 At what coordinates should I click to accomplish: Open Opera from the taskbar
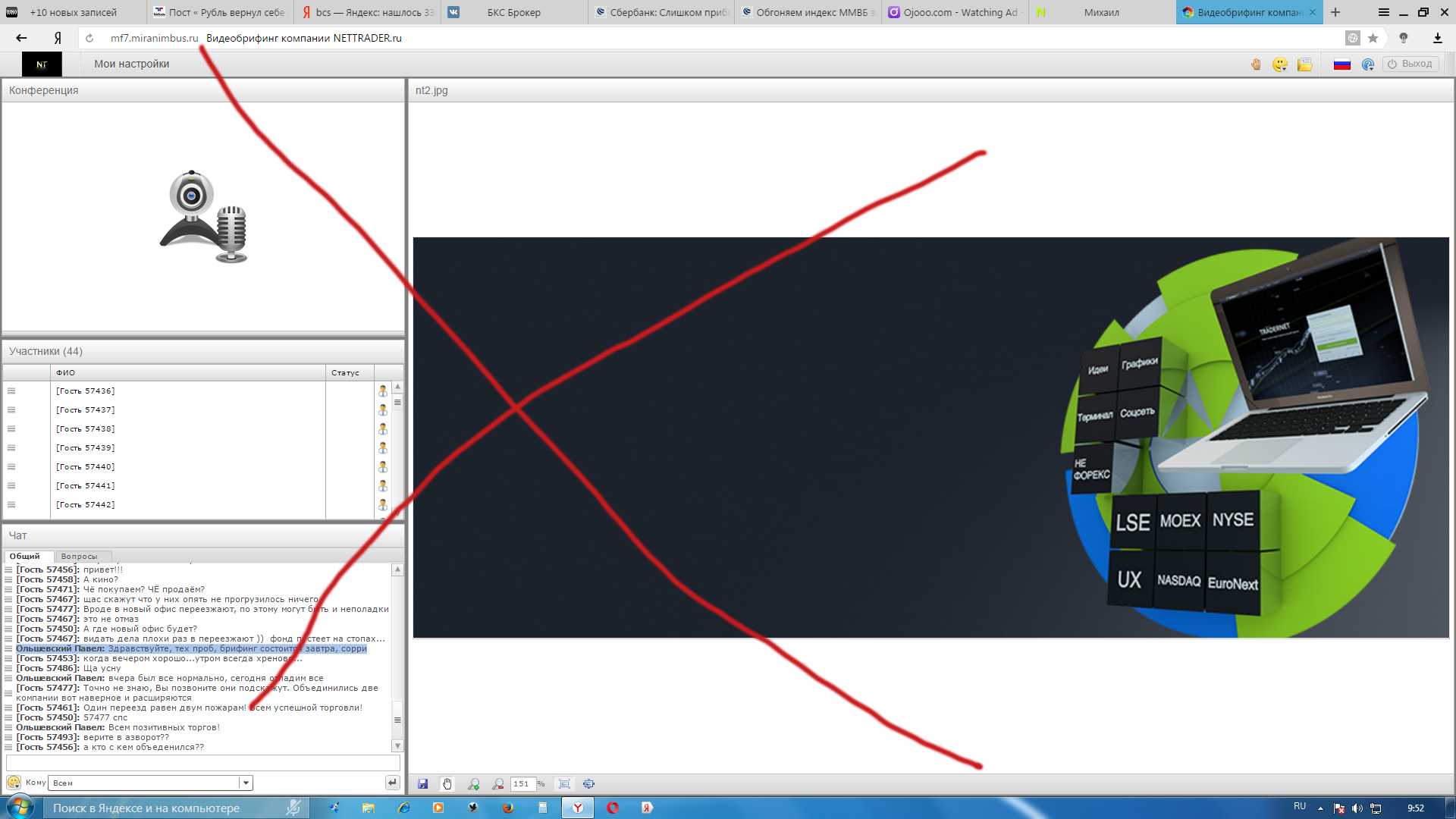(x=613, y=808)
